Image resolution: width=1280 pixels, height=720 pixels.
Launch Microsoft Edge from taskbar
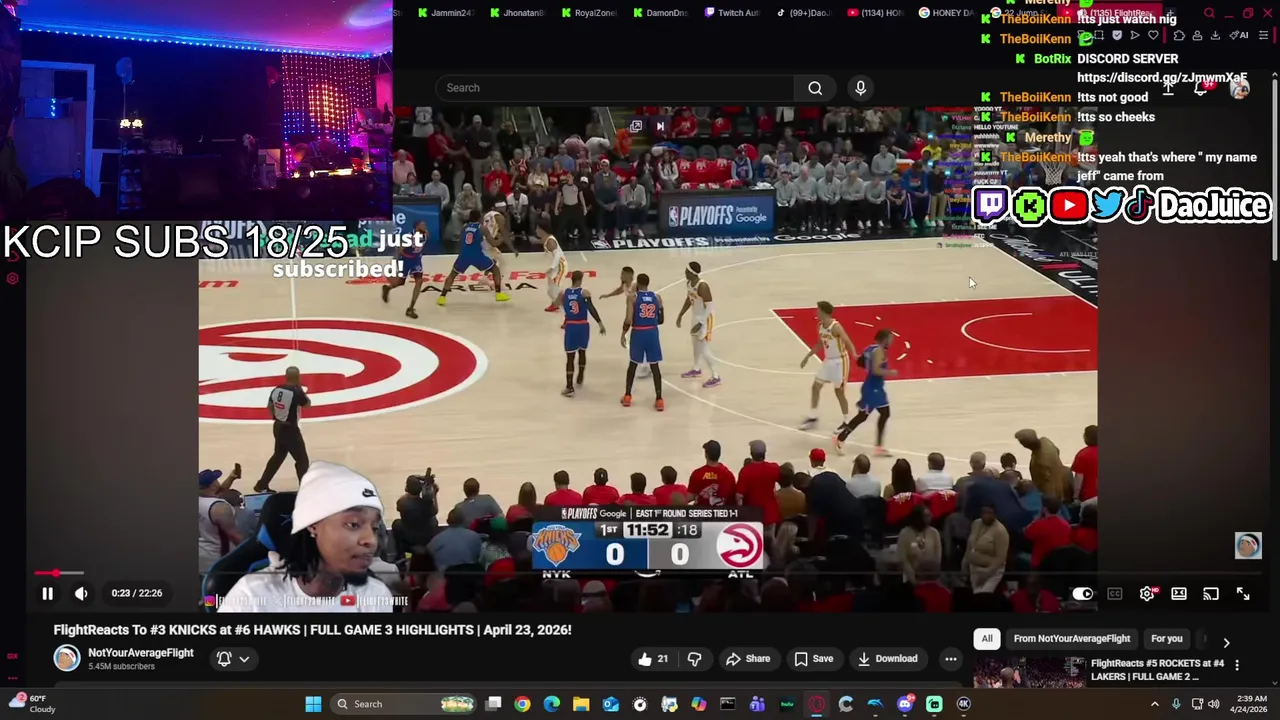click(x=552, y=704)
